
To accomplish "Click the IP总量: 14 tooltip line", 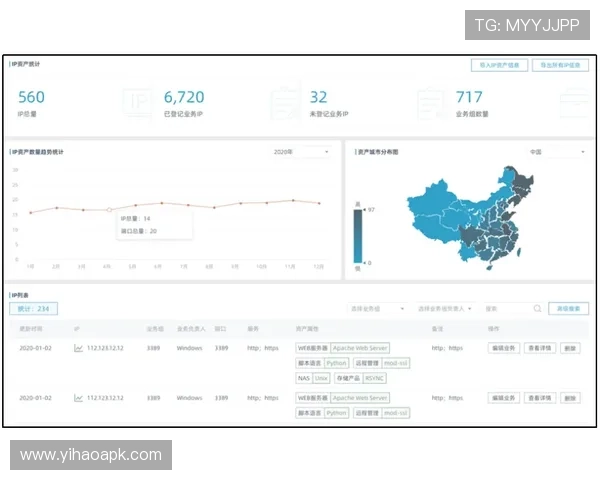I will tap(135, 219).
